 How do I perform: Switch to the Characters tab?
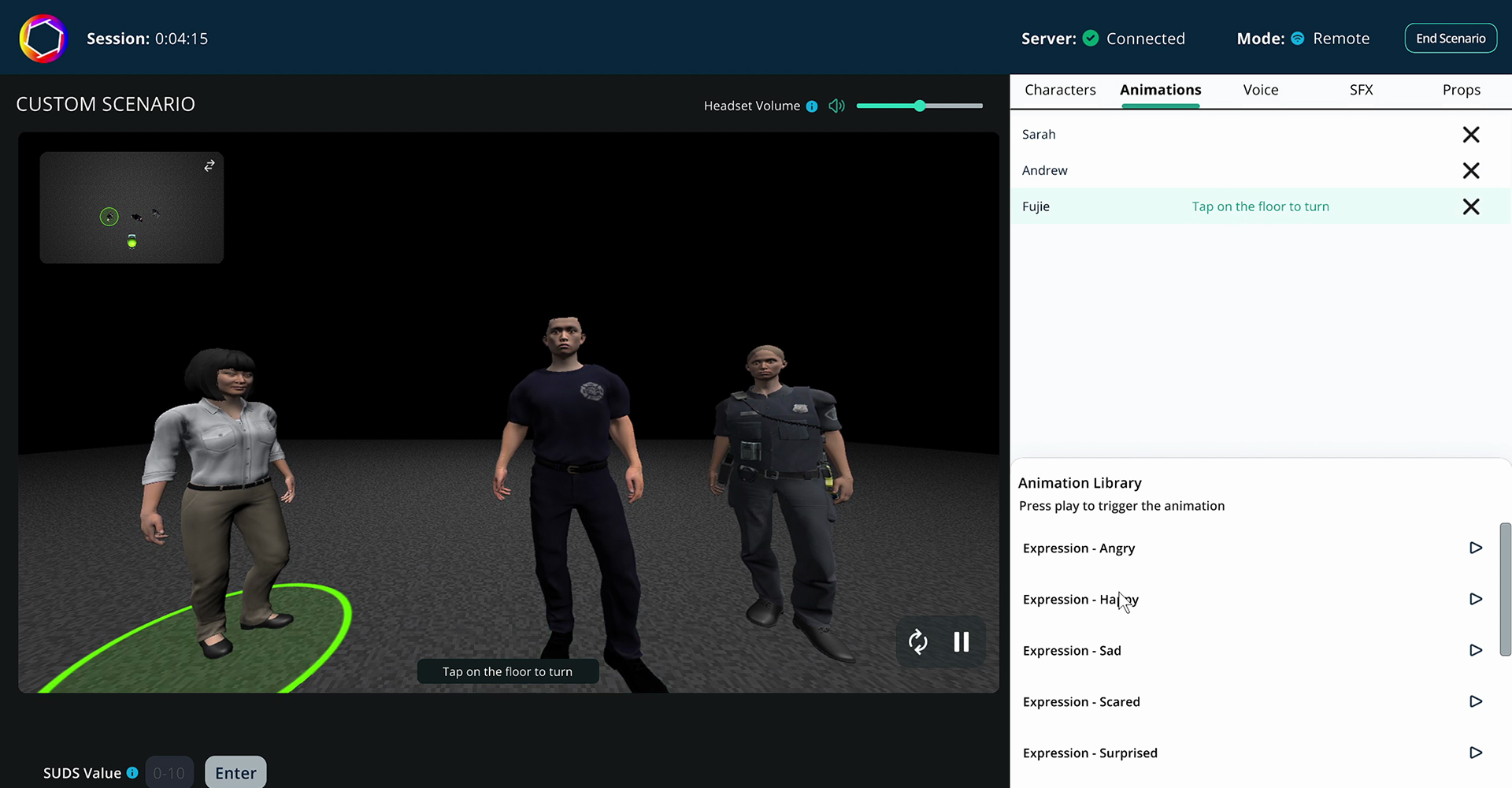[1060, 90]
